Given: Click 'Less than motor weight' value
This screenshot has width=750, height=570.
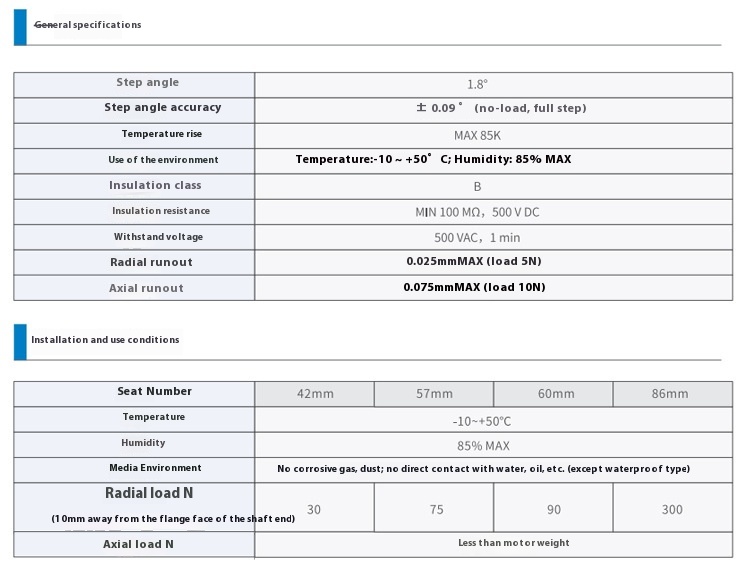Looking at the screenshot, I should pos(514,543).
